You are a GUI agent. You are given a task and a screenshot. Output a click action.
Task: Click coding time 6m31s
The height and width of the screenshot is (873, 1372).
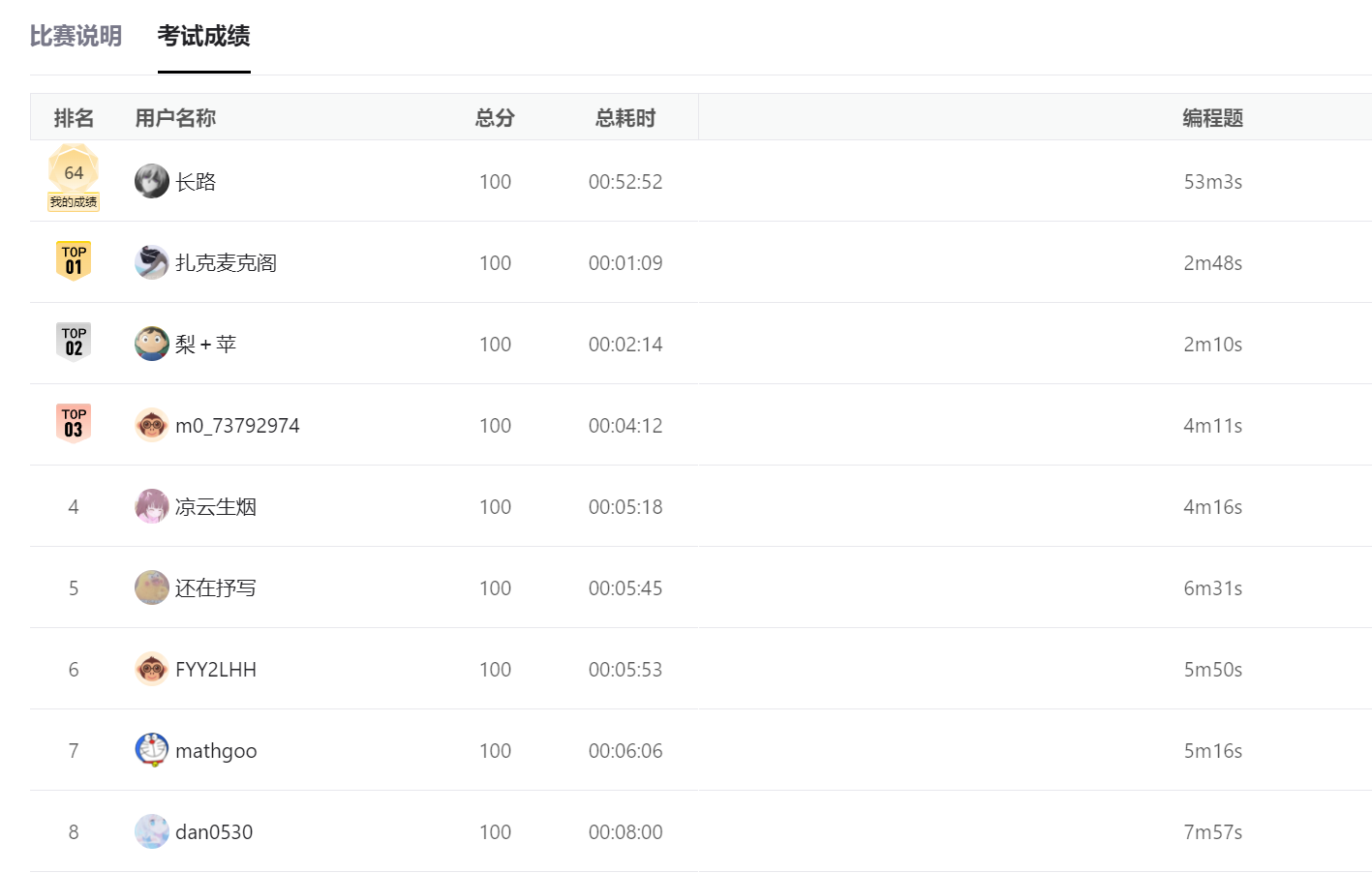tap(1212, 588)
